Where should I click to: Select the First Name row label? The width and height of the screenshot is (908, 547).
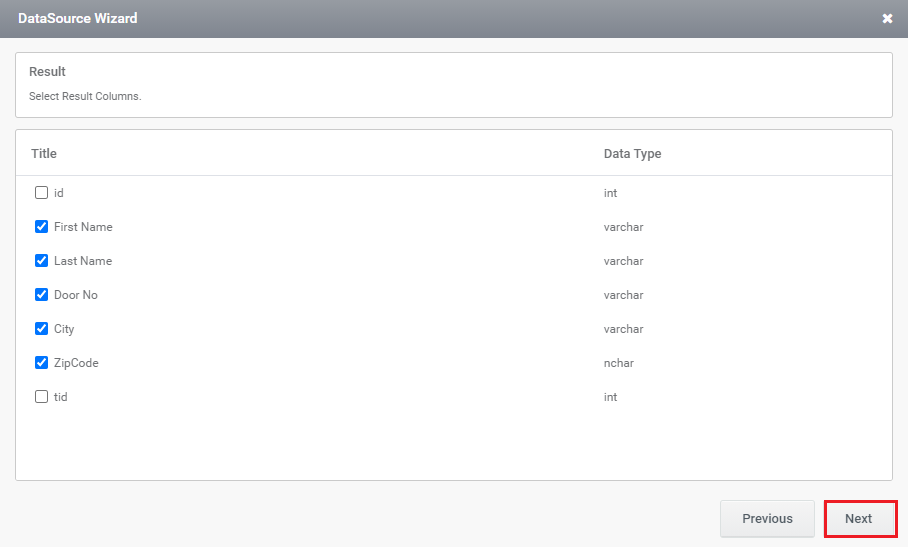[83, 227]
